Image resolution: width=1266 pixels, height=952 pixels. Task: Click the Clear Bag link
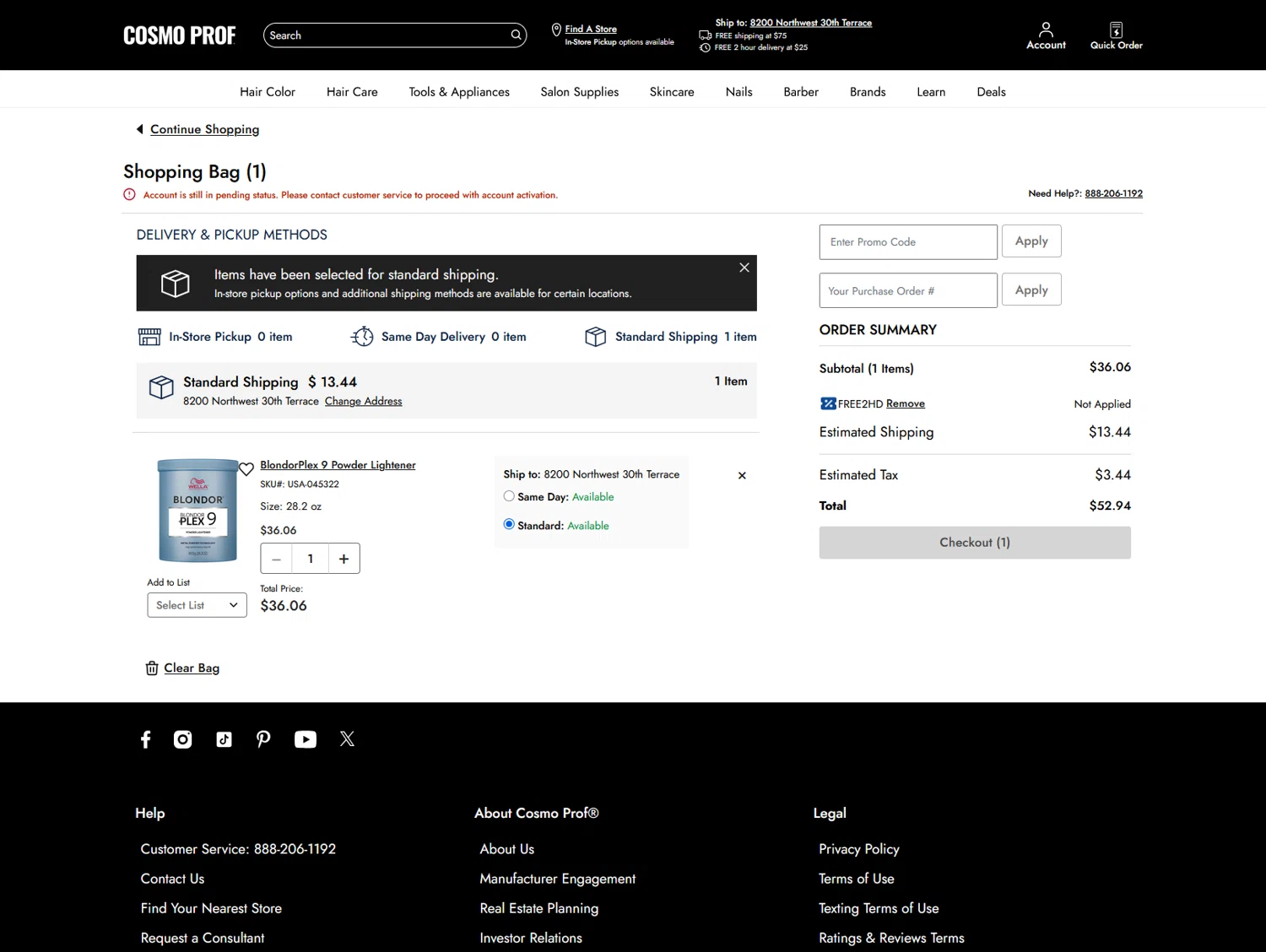point(191,668)
